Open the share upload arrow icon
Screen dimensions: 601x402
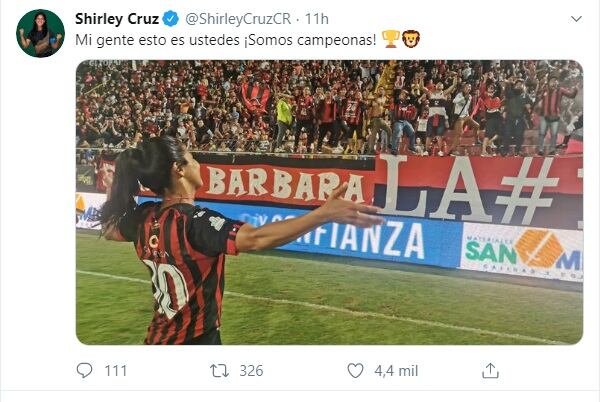(490, 371)
